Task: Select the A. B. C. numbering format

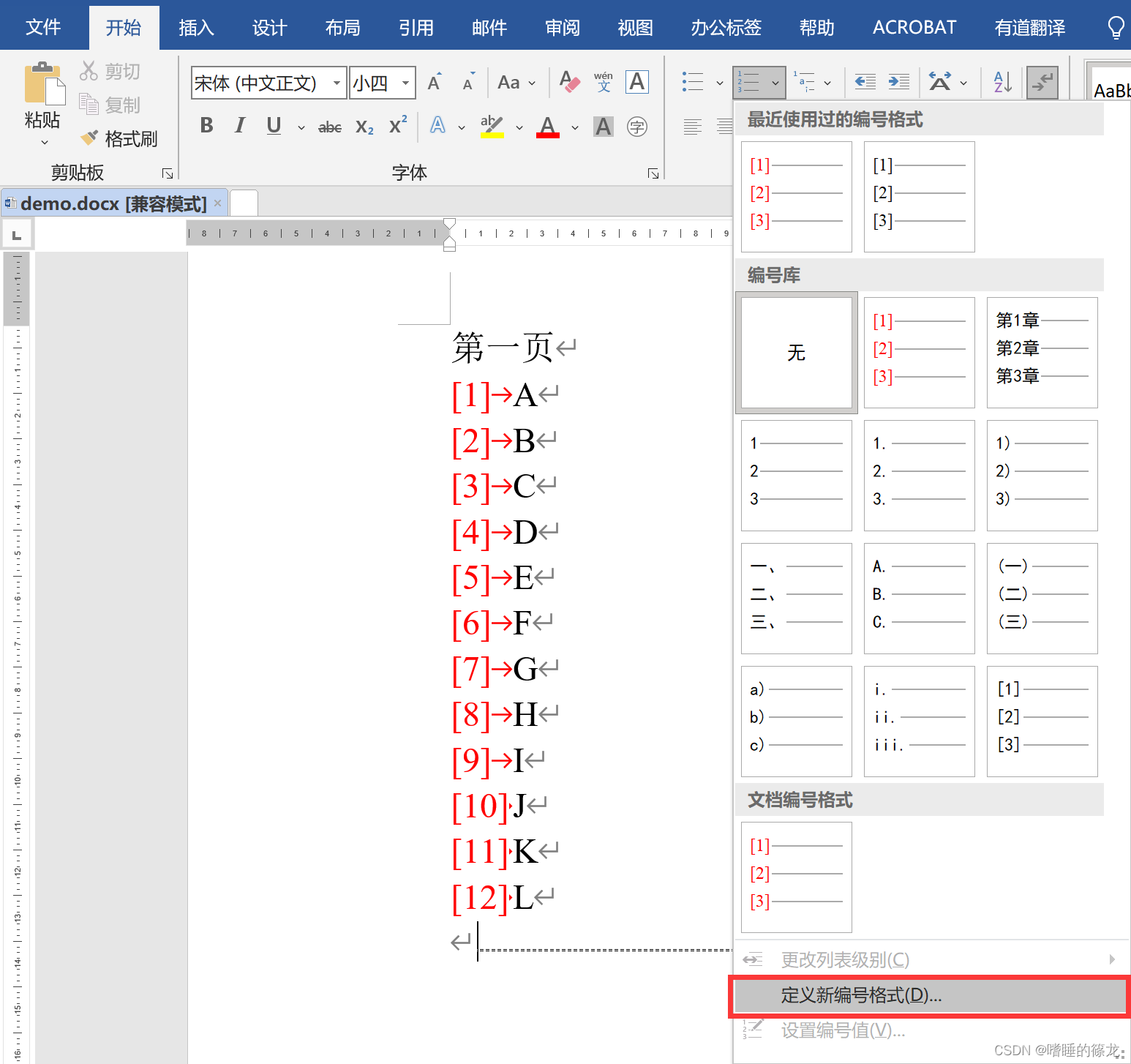Action: pos(920,599)
